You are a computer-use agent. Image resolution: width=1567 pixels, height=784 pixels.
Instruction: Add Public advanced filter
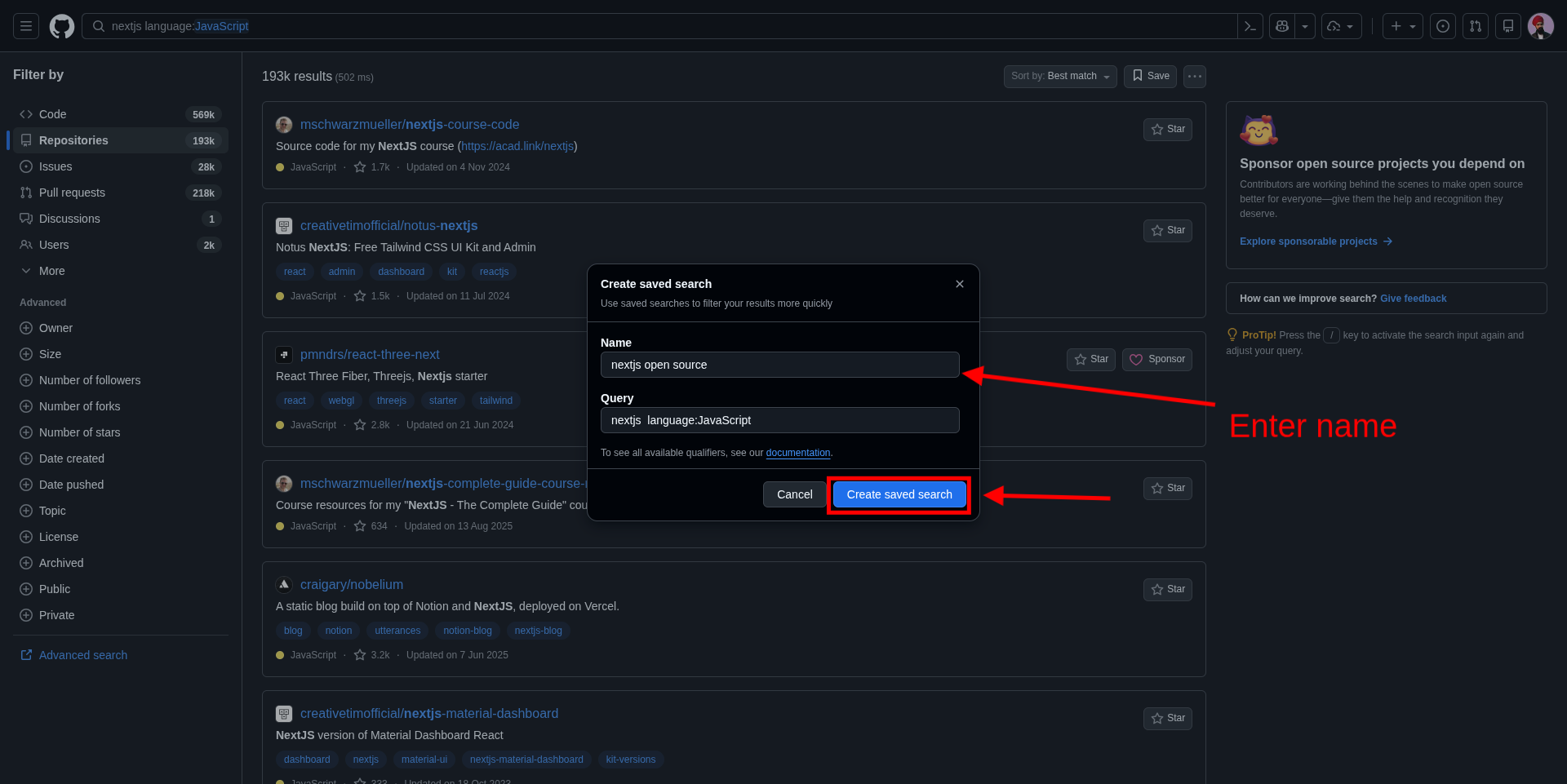point(121,589)
